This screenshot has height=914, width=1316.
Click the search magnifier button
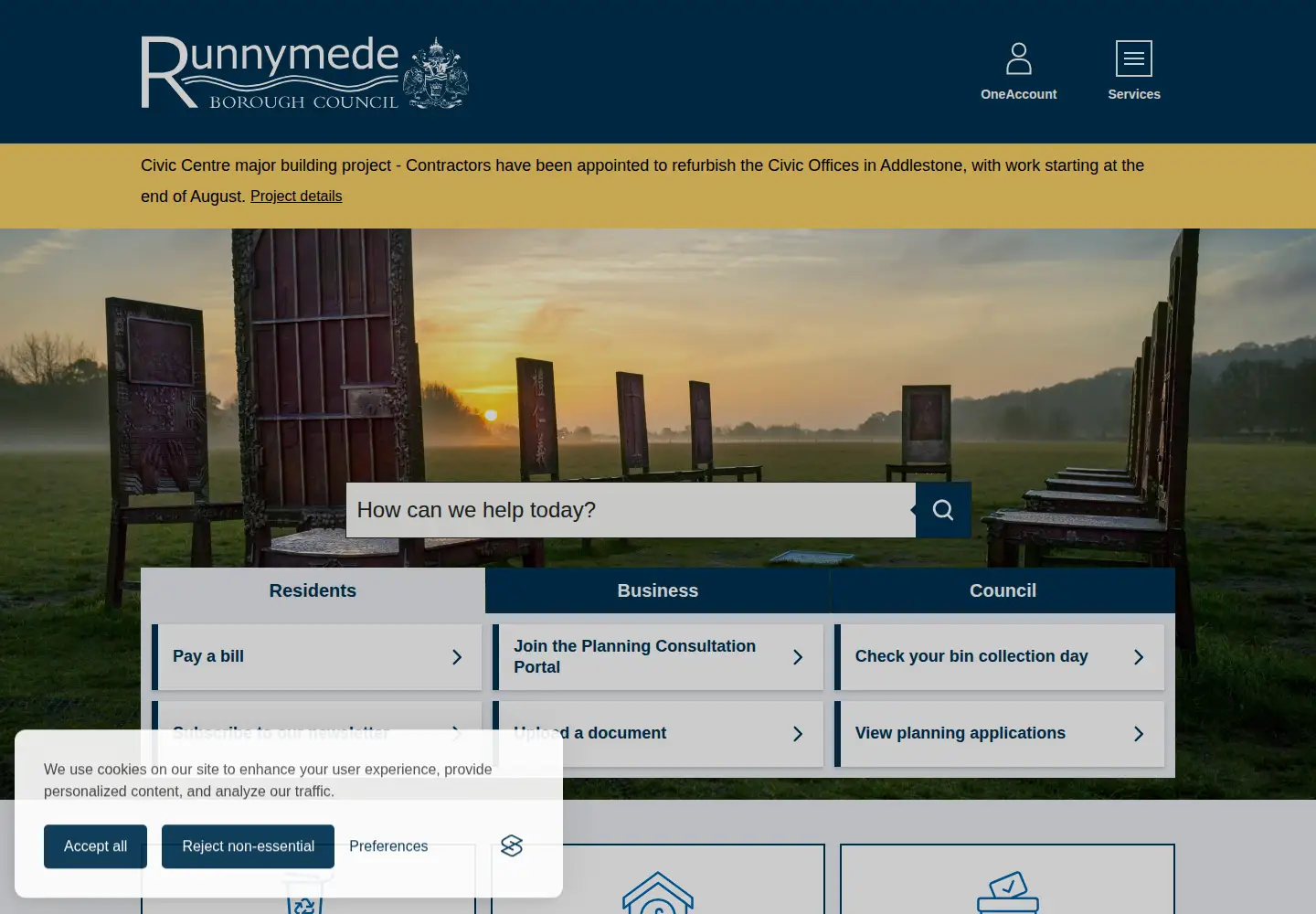(x=943, y=510)
